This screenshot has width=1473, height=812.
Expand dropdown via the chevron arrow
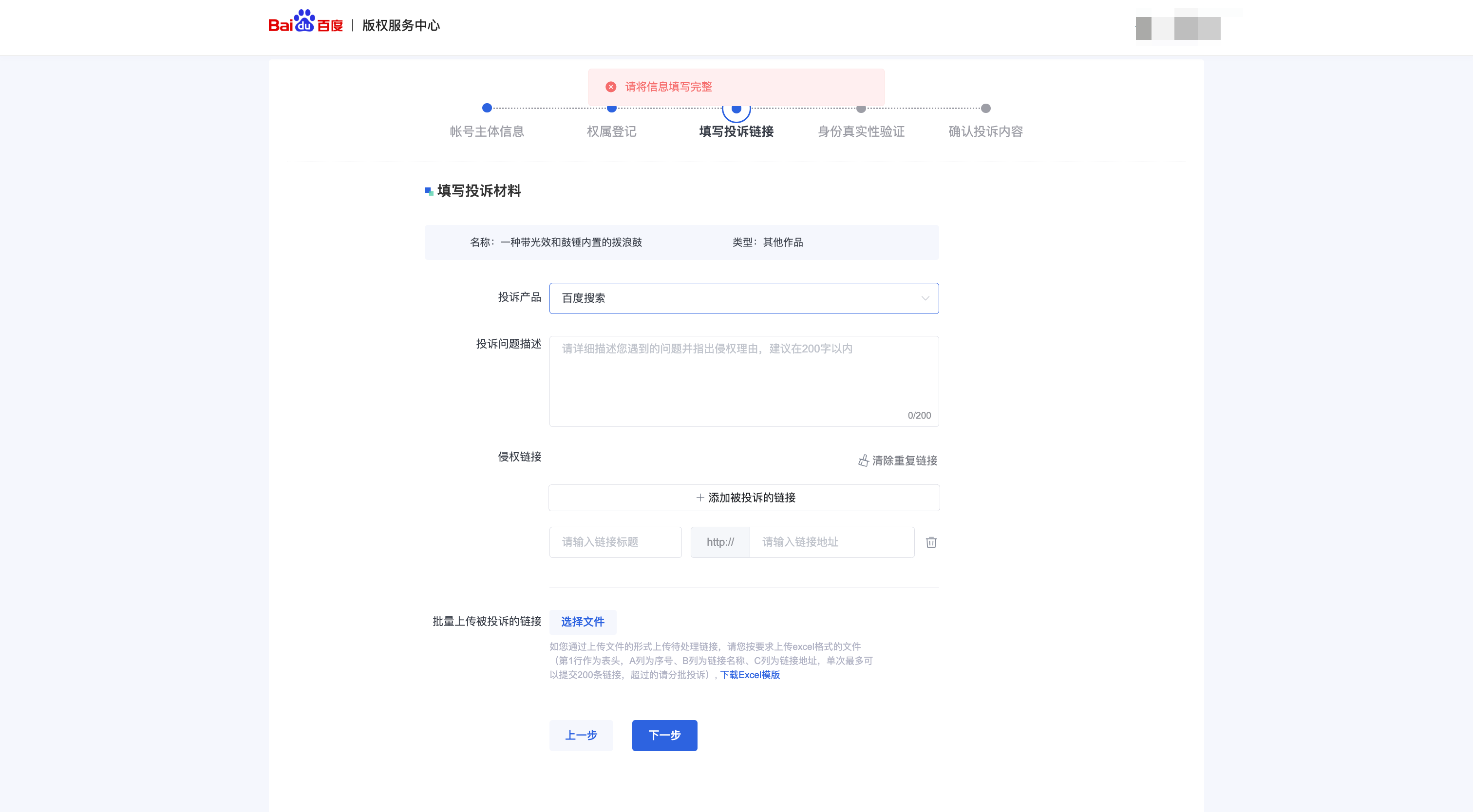[x=925, y=298]
